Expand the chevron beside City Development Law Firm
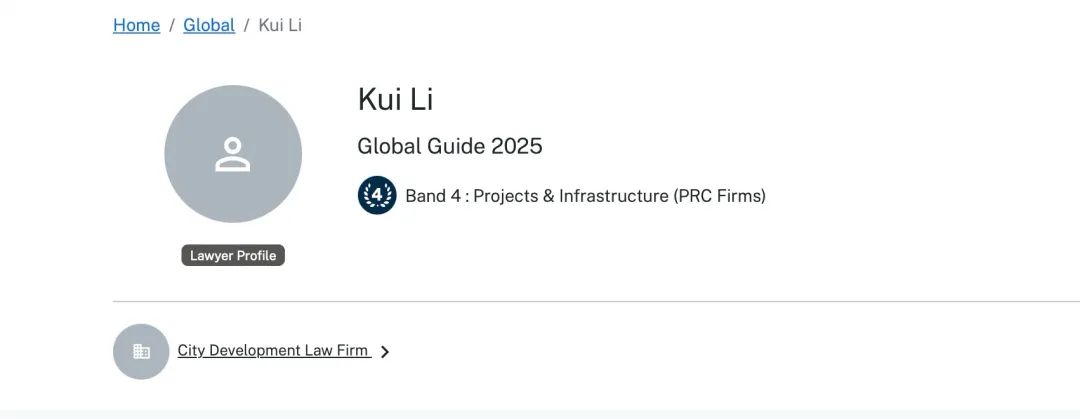1080x419 pixels. (x=385, y=352)
